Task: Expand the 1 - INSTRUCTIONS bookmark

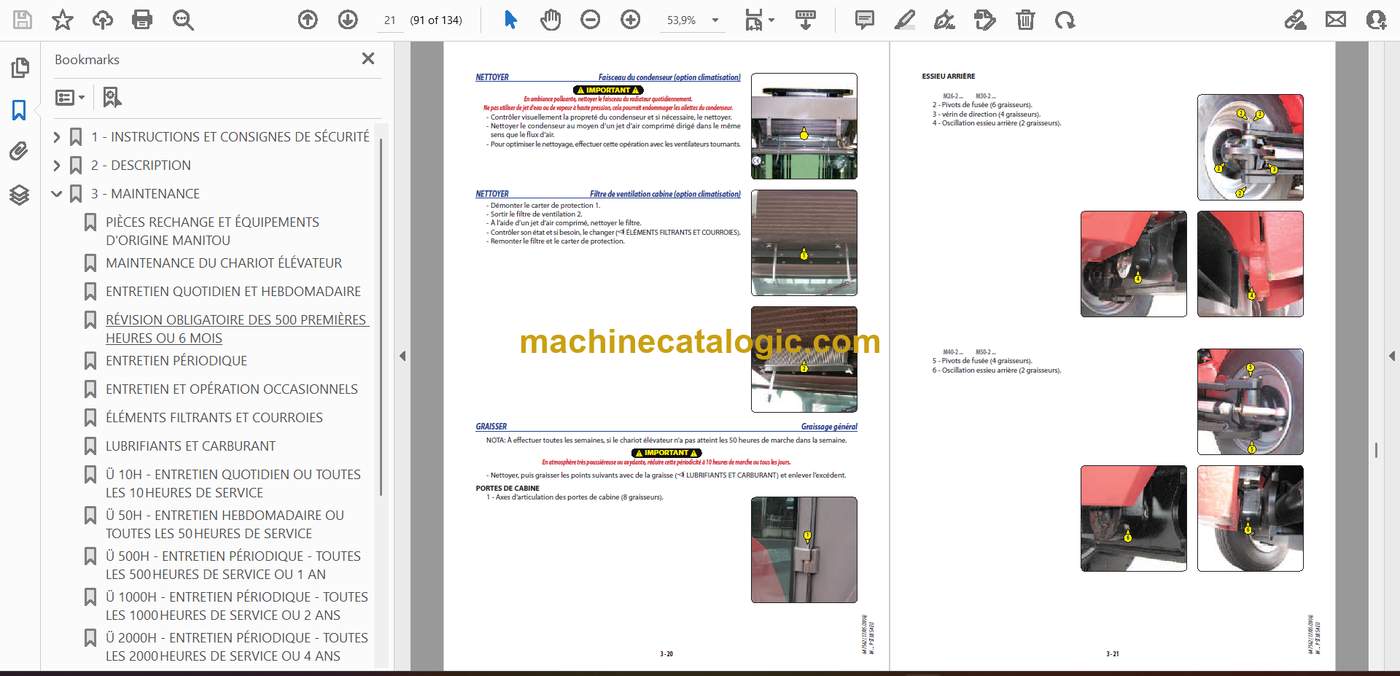Action: click(57, 137)
